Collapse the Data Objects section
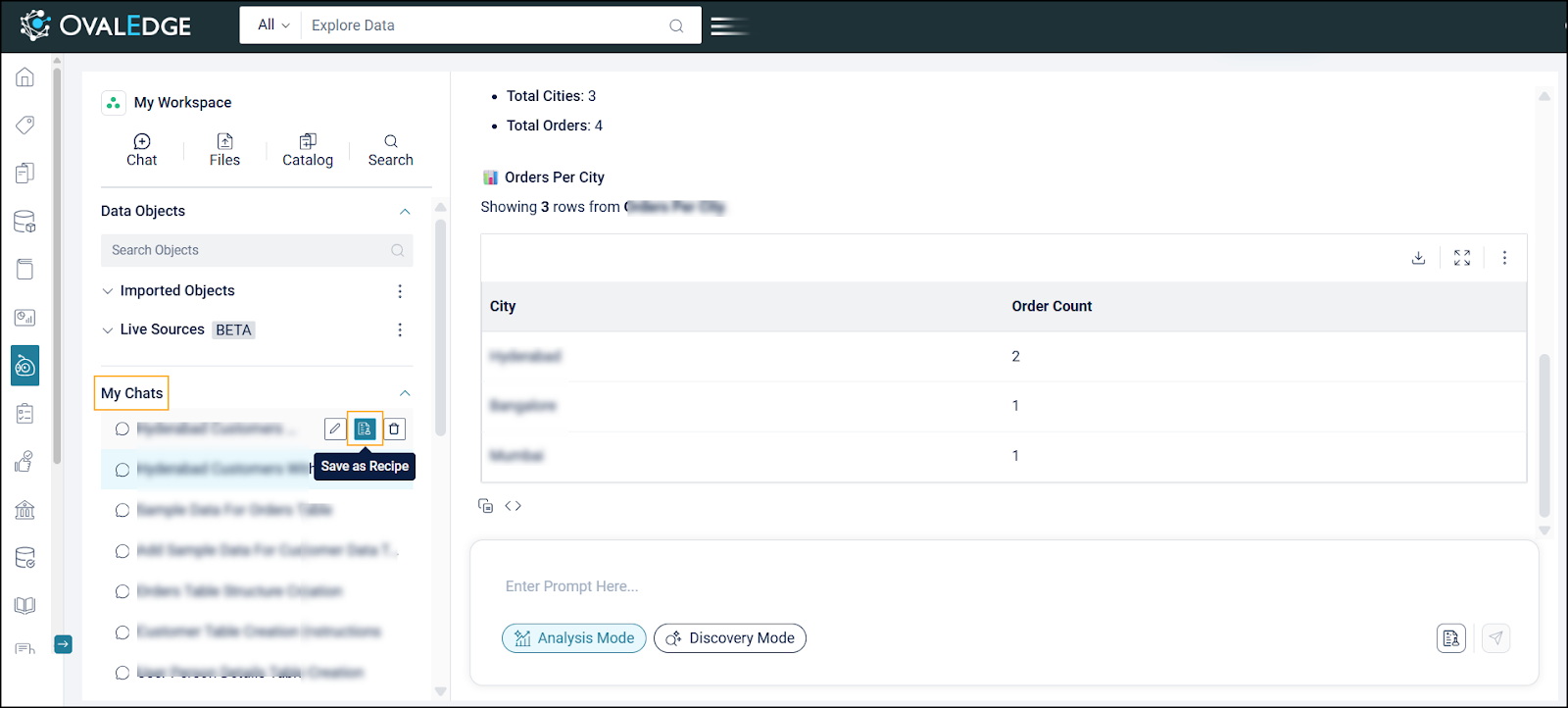 [x=405, y=212]
